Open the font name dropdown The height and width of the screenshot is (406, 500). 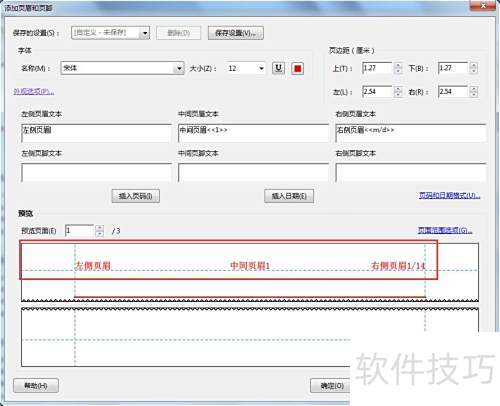point(179,68)
